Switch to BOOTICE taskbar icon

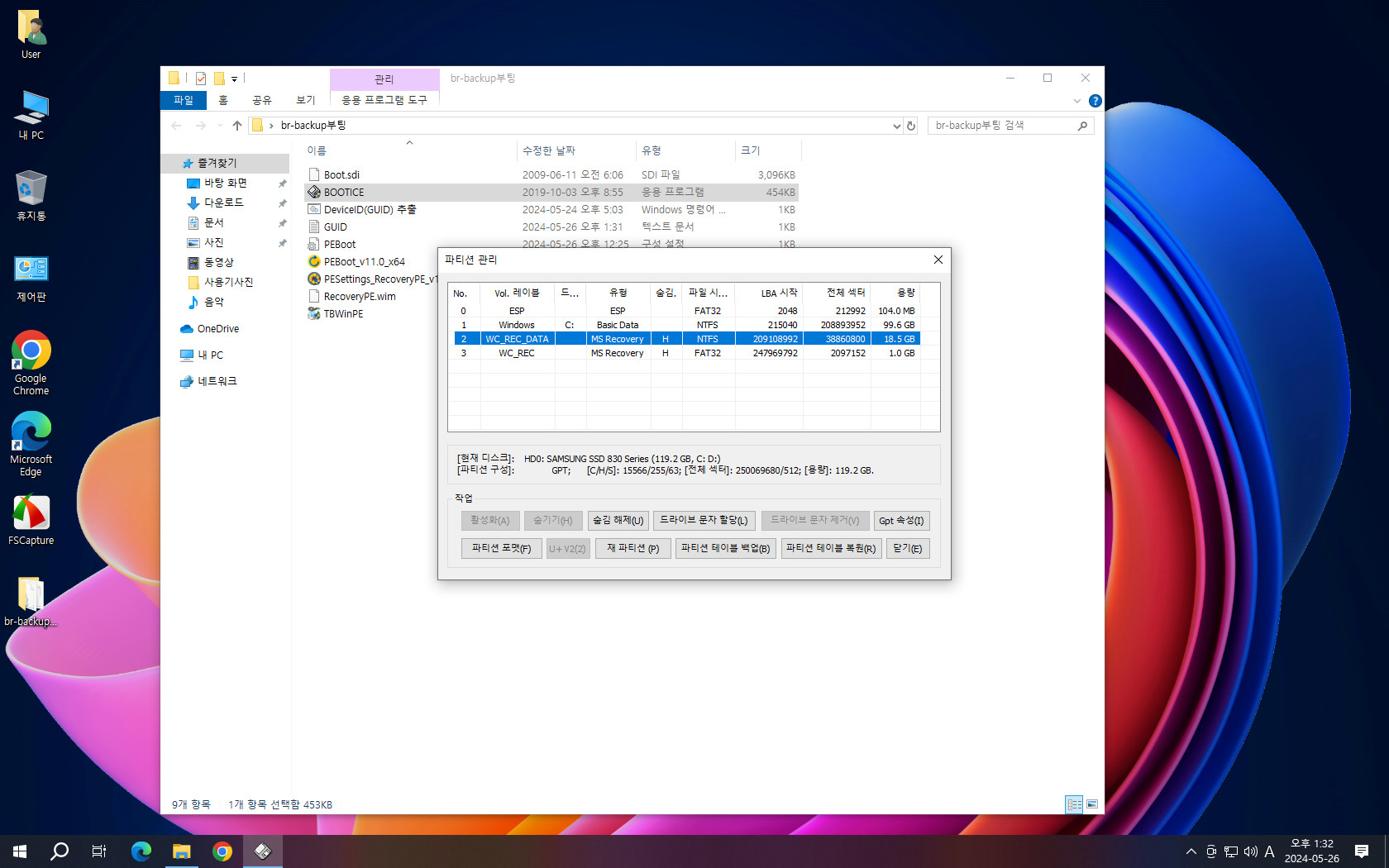click(263, 851)
